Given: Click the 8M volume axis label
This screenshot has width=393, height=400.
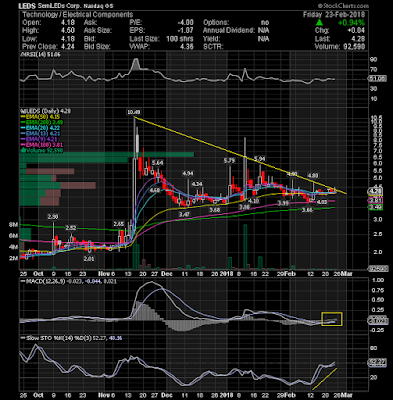Looking at the screenshot, I should [x=13, y=225].
